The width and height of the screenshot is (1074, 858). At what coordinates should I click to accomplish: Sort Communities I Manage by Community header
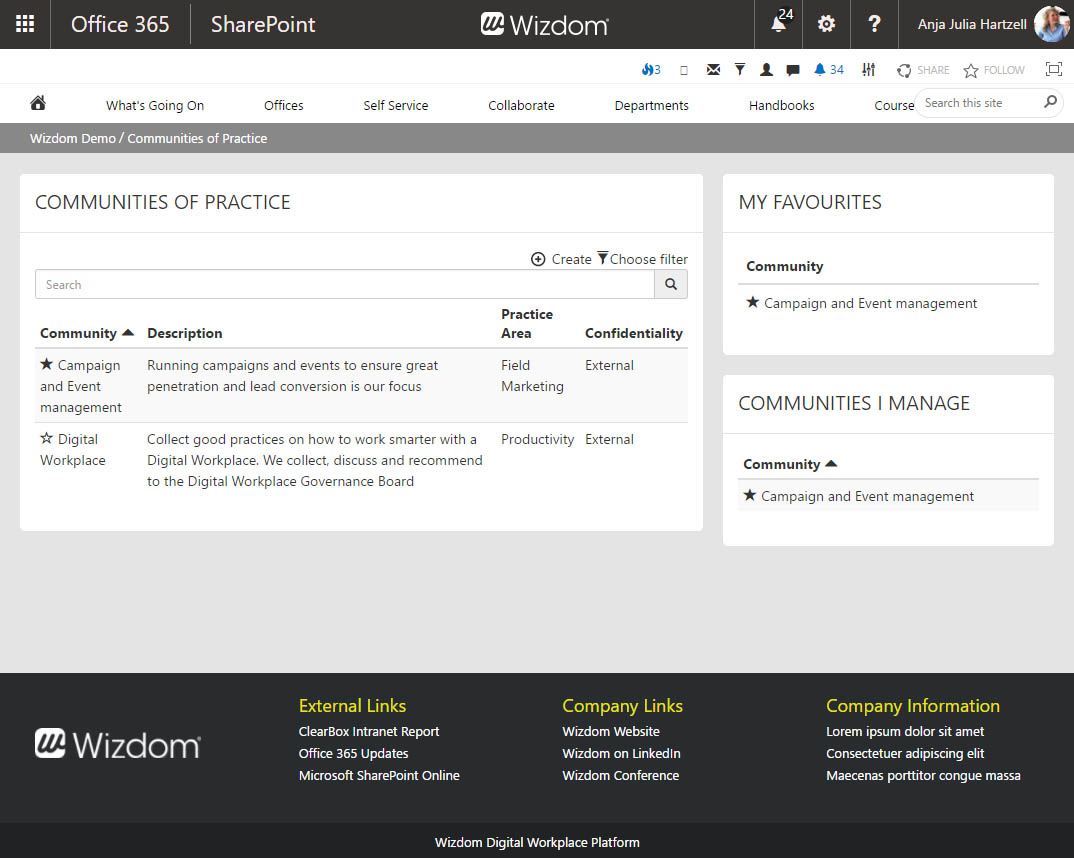[x=790, y=464]
